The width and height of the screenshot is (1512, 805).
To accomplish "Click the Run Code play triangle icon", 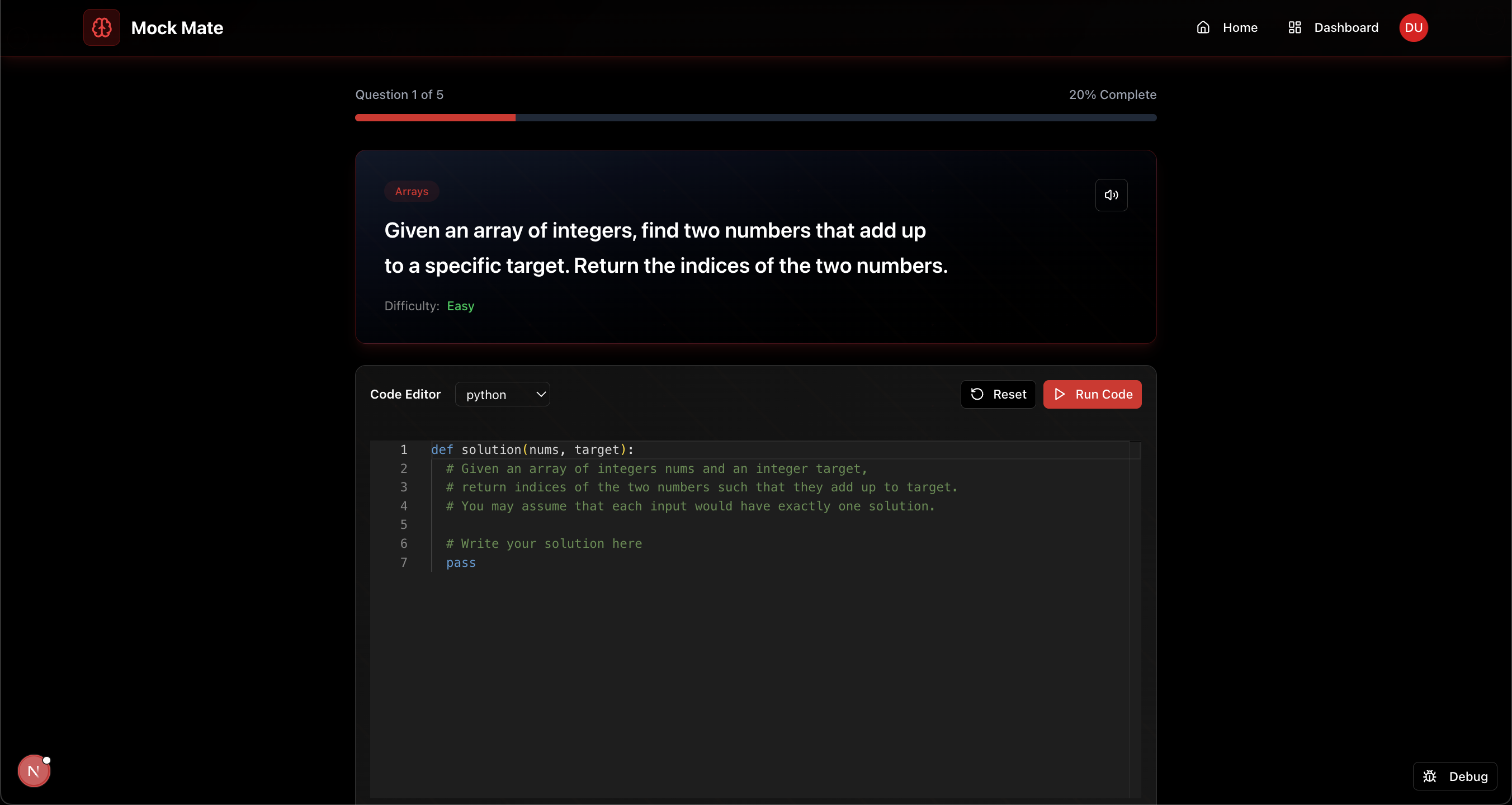I will [x=1060, y=394].
